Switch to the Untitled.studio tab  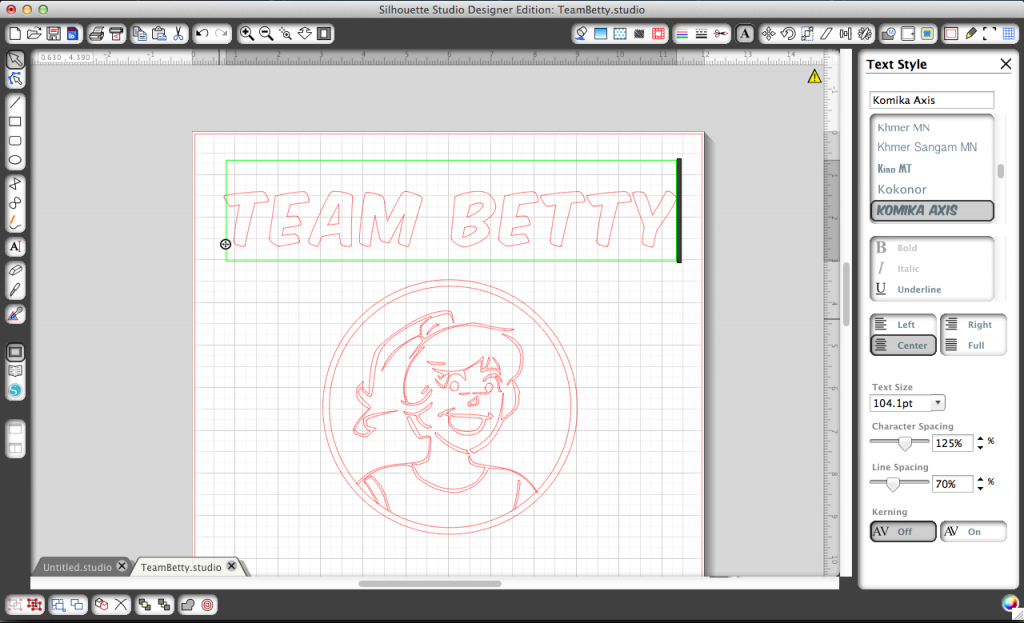click(x=77, y=567)
